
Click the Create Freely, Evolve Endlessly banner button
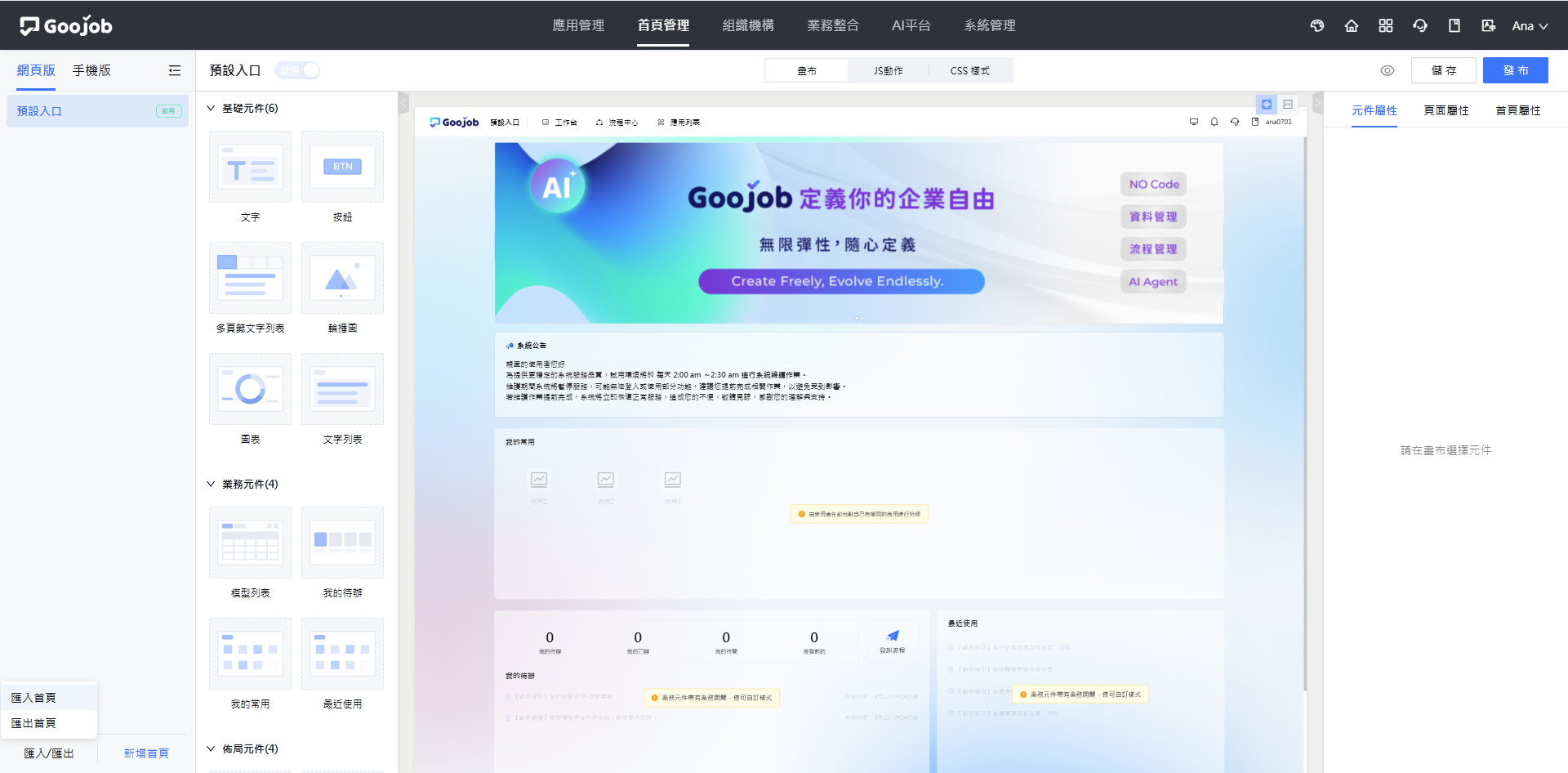pyautogui.click(x=841, y=281)
